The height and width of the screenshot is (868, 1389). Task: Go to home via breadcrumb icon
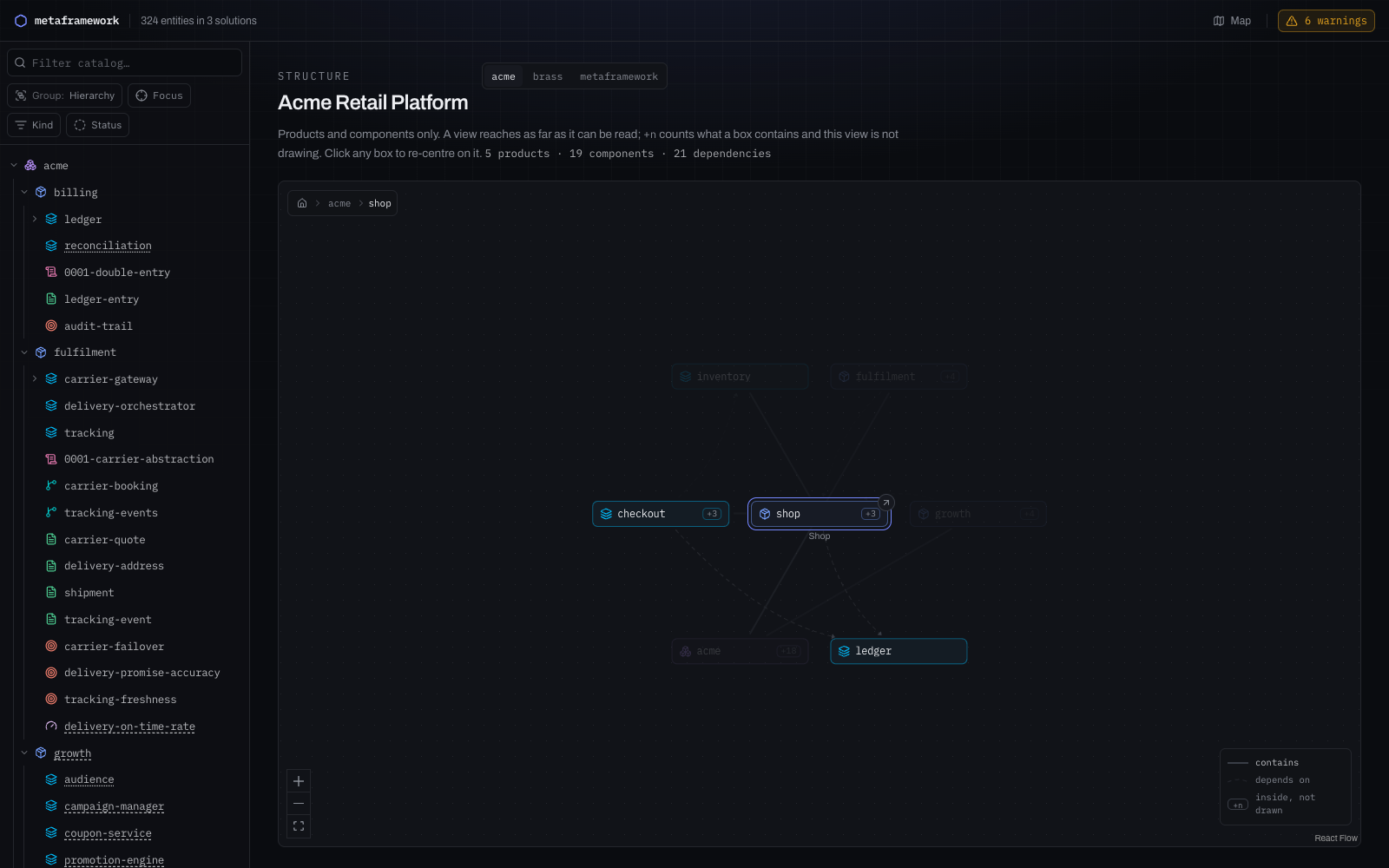302,203
